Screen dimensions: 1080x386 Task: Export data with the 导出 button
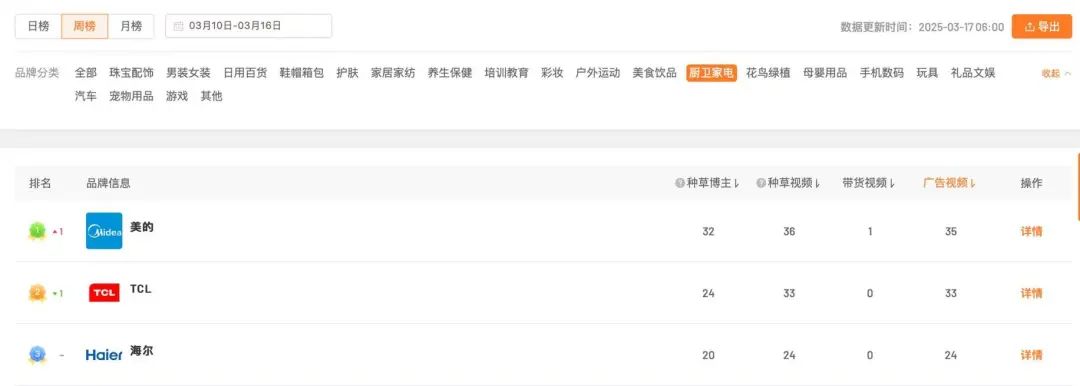tap(1042, 26)
